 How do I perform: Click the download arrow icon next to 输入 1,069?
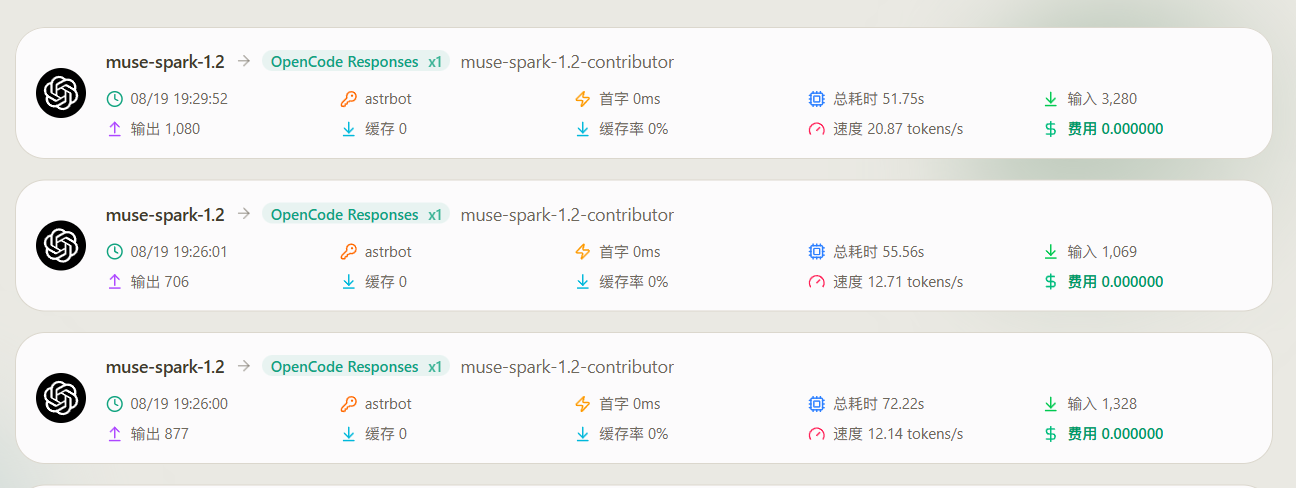coord(1051,252)
